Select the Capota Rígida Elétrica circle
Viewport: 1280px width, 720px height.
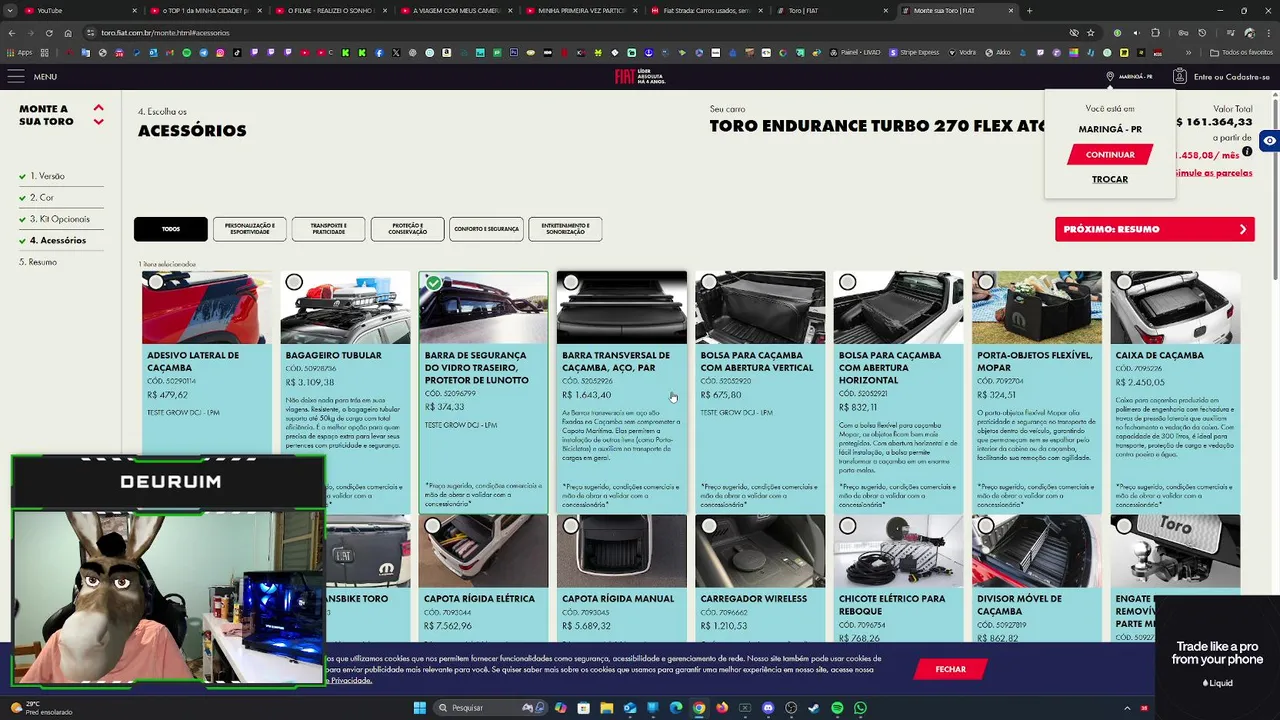[x=433, y=525]
